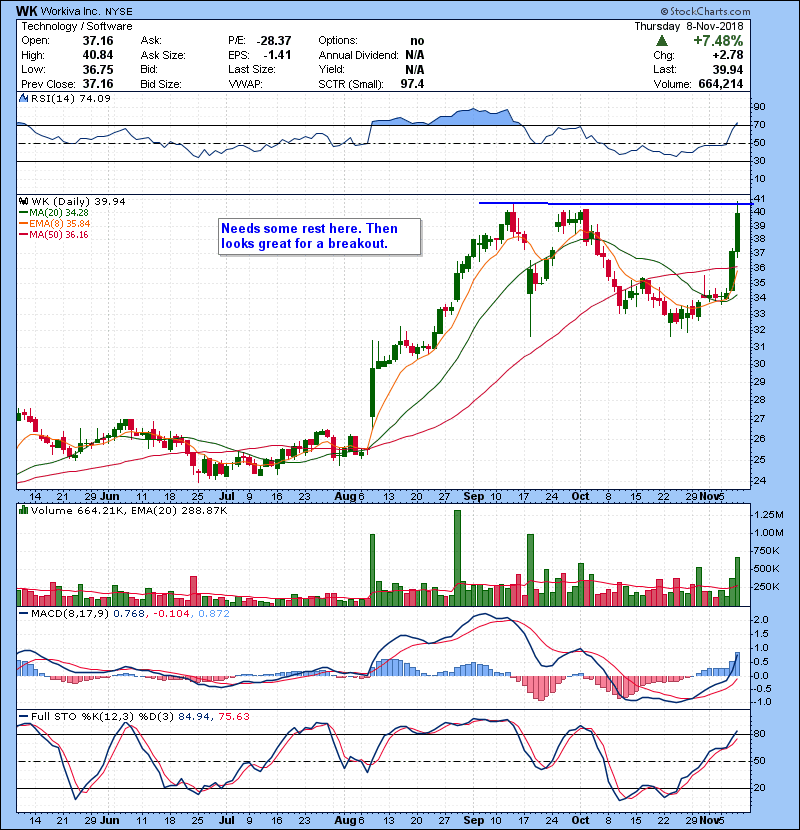The width and height of the screenshot is (800, 830).
Task: Click the latest green volume bar at far right
Action: 737,581
